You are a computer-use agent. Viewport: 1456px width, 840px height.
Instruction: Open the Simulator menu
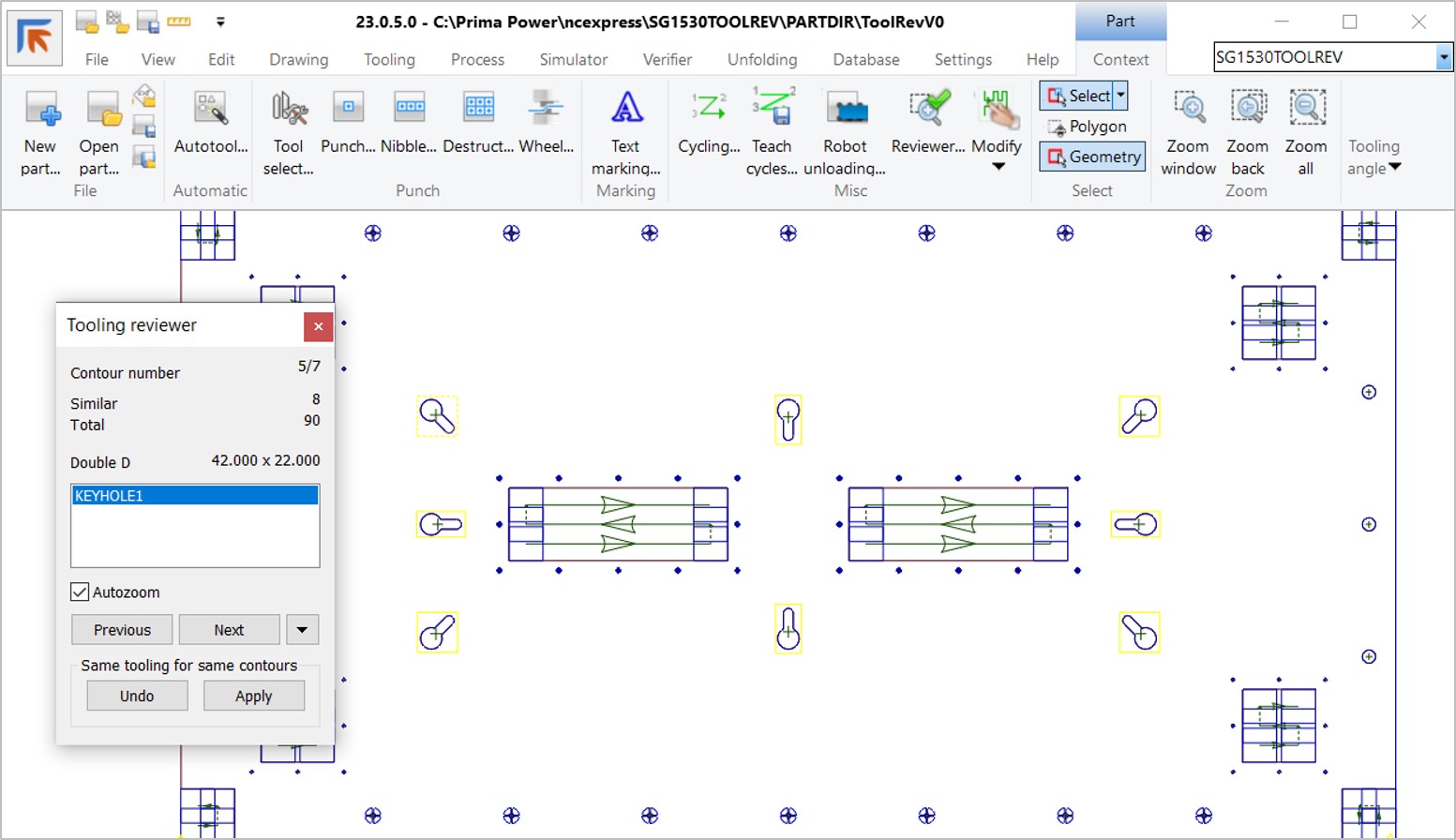pos(573,60)
